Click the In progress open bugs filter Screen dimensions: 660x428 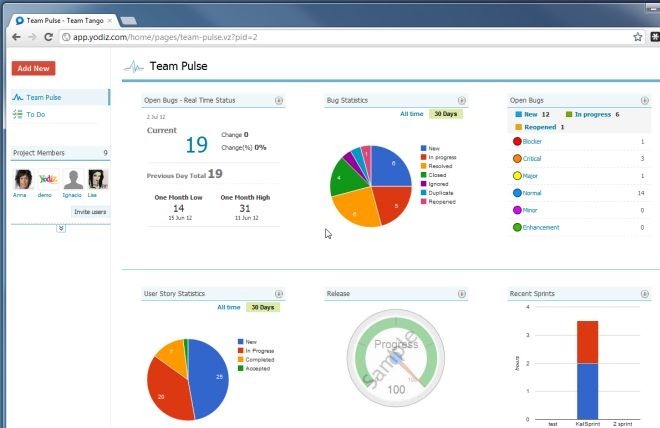[x=592, y=114]
